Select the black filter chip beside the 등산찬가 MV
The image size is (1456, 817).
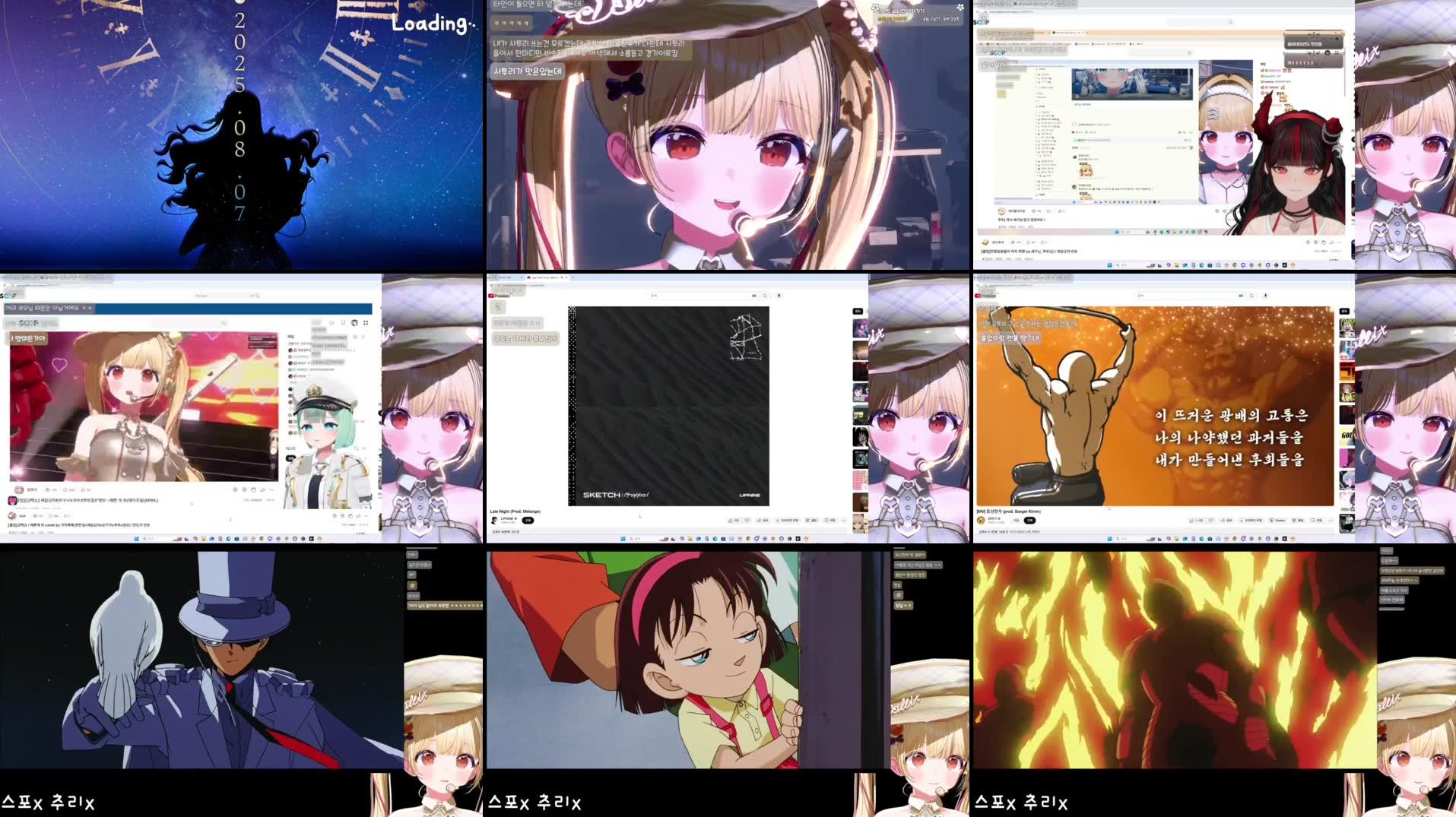(x=1344, y=311)
